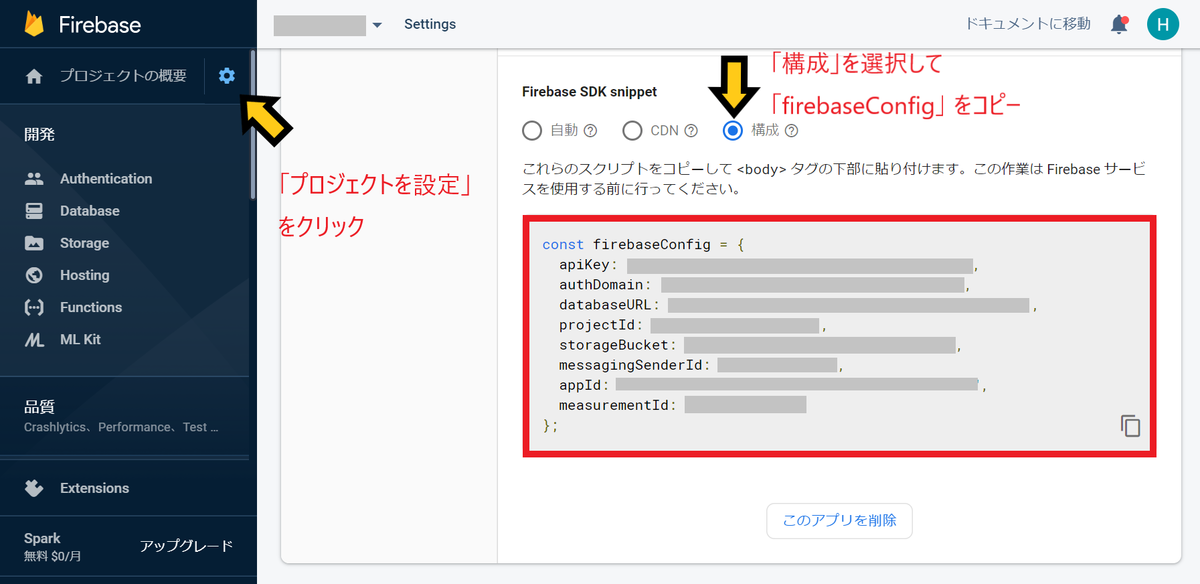The image size is (1200, 584).
Task: Select the CDN radio option
Action: tap(632, 131)
